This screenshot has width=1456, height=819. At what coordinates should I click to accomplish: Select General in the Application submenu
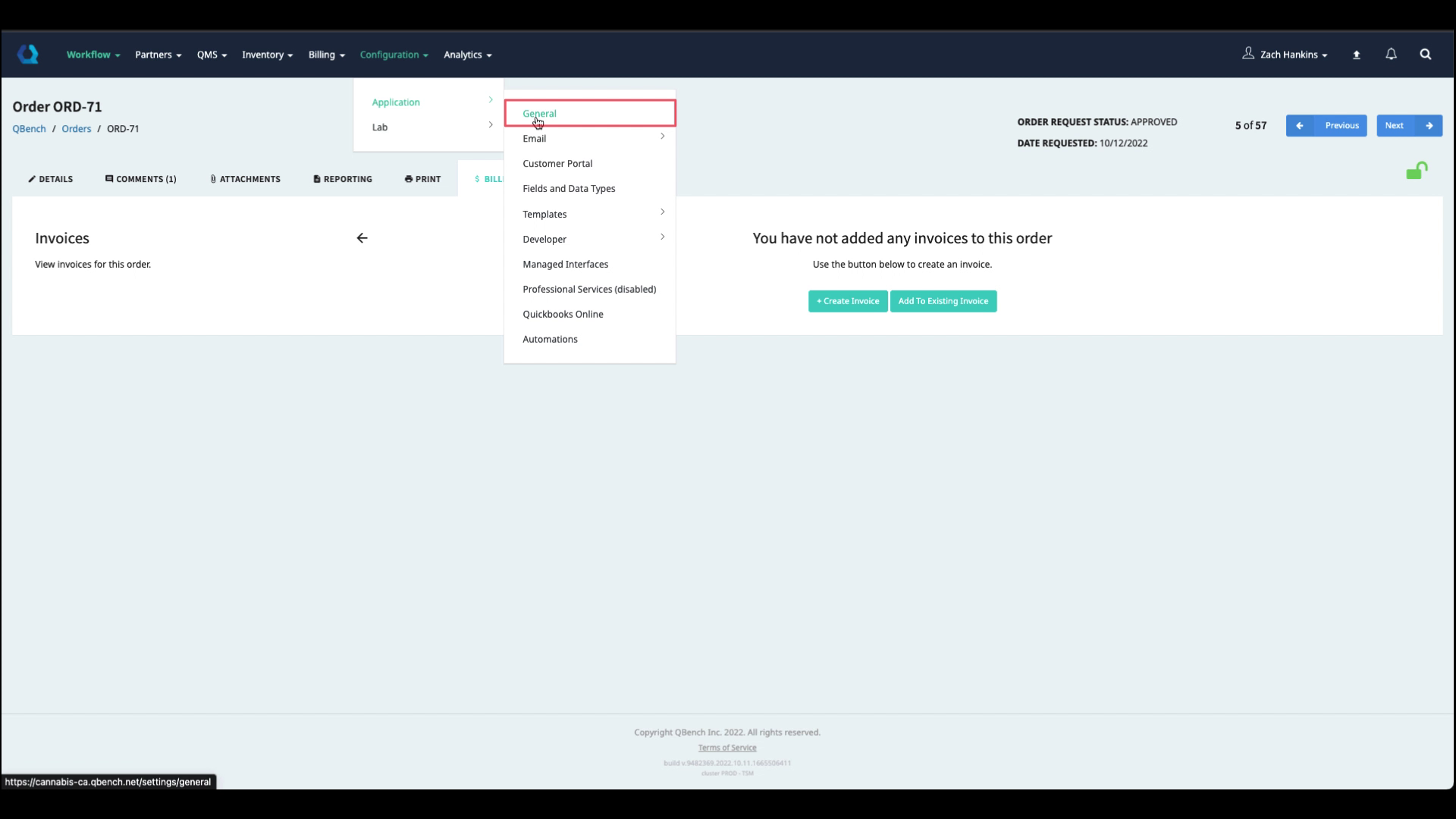539,114
